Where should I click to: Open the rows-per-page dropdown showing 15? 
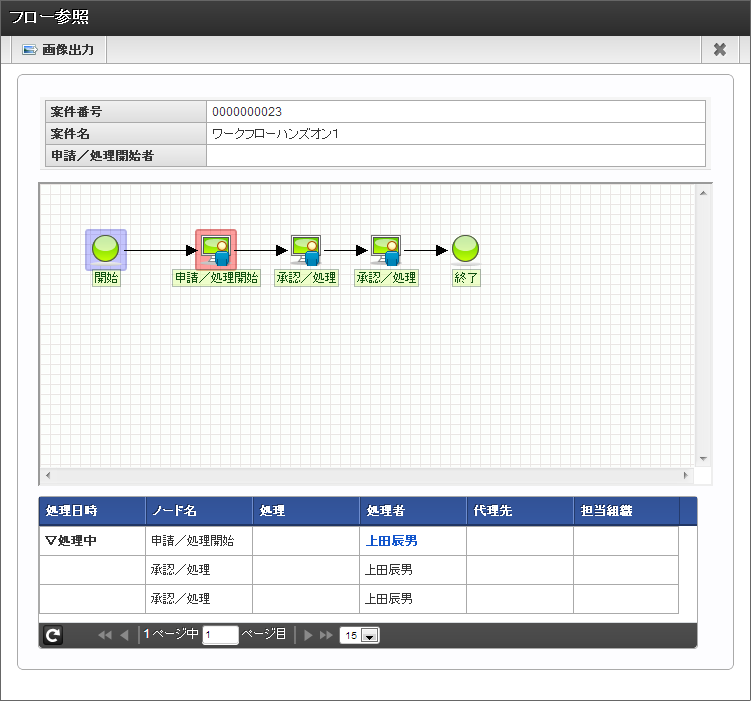click(x=359, y=635)
